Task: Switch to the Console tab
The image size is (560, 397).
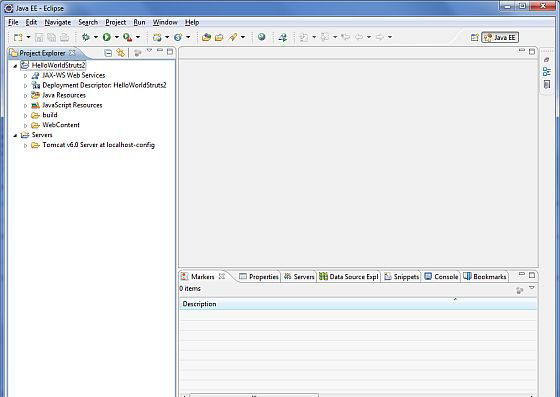Action: click(x=441, y=277)
